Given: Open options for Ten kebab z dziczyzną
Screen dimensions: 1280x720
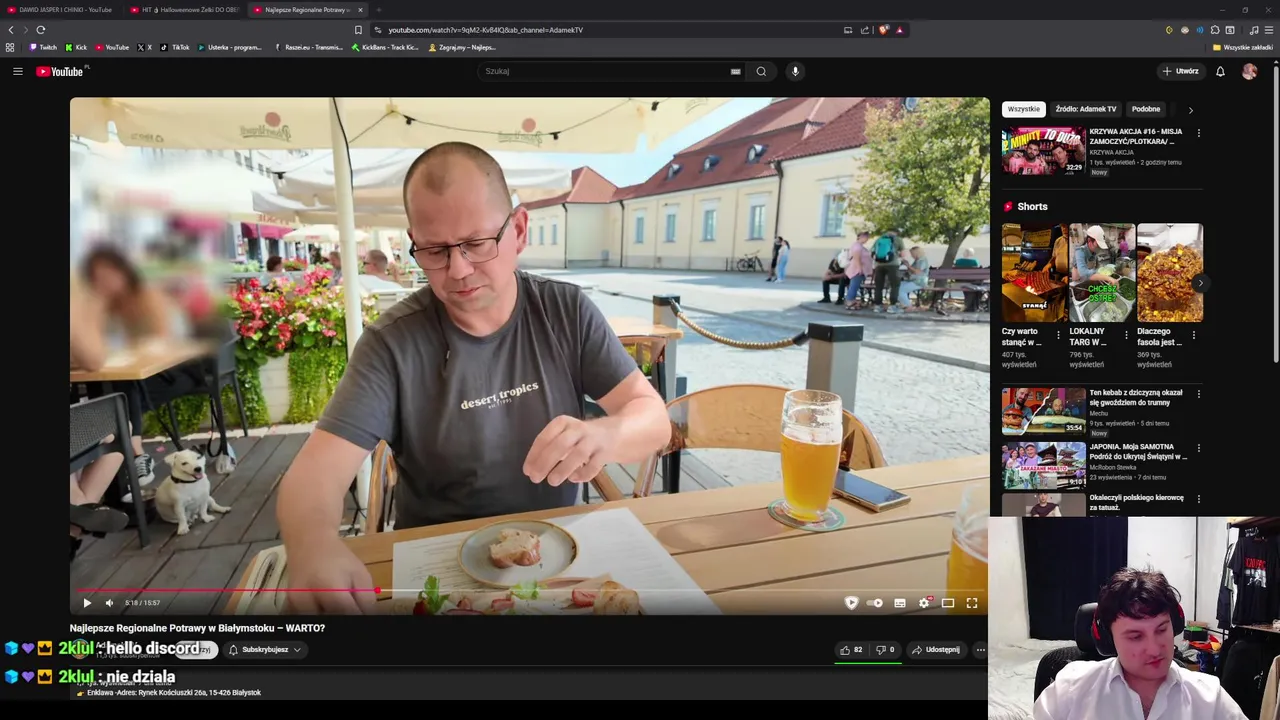Looking at the screenshot, I should (x=1198, y=394).
